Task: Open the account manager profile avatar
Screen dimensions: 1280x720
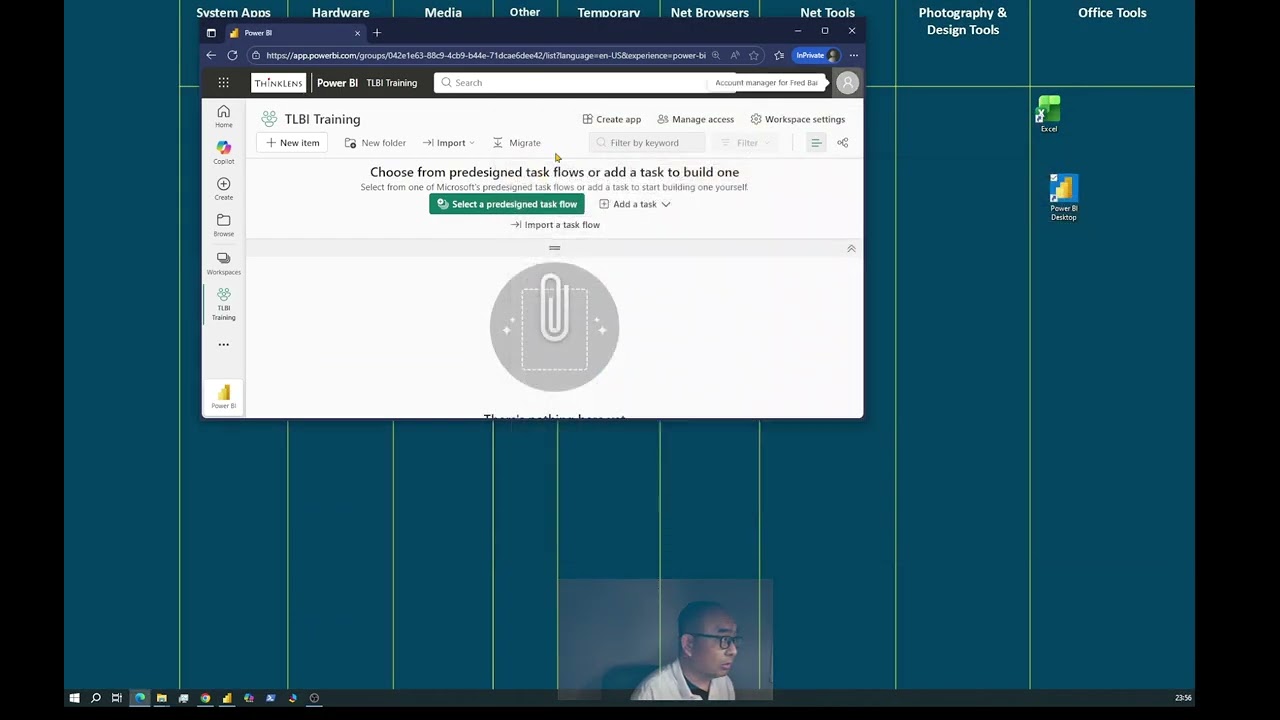Action: point(847,83)
